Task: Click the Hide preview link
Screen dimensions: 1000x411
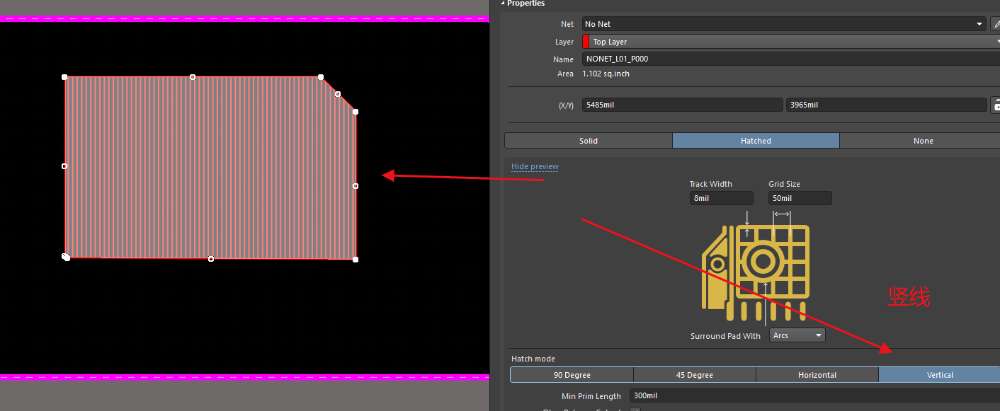Action: pos(534,167)
